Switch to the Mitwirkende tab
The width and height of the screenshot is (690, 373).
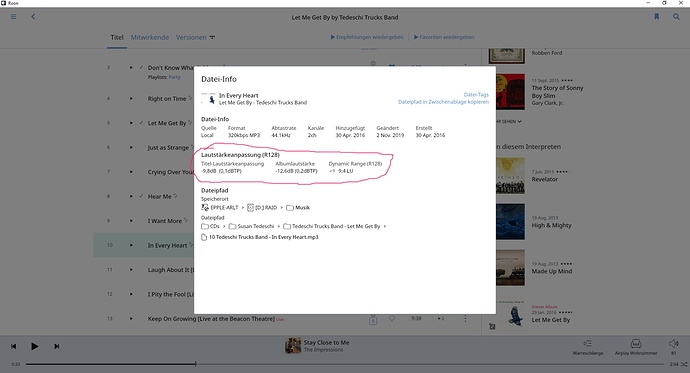point(150,37)
